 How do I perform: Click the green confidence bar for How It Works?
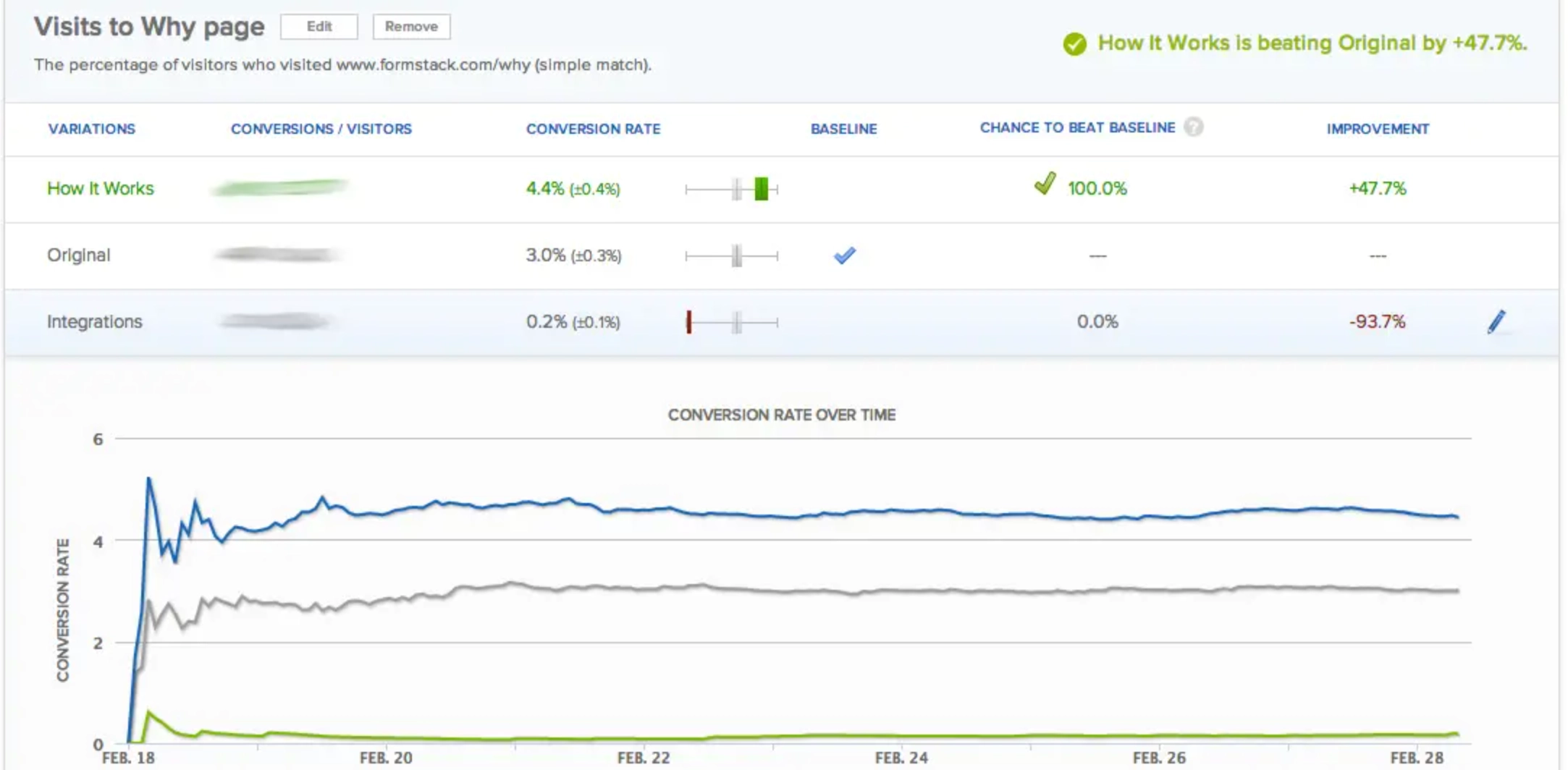pos(761,189)
